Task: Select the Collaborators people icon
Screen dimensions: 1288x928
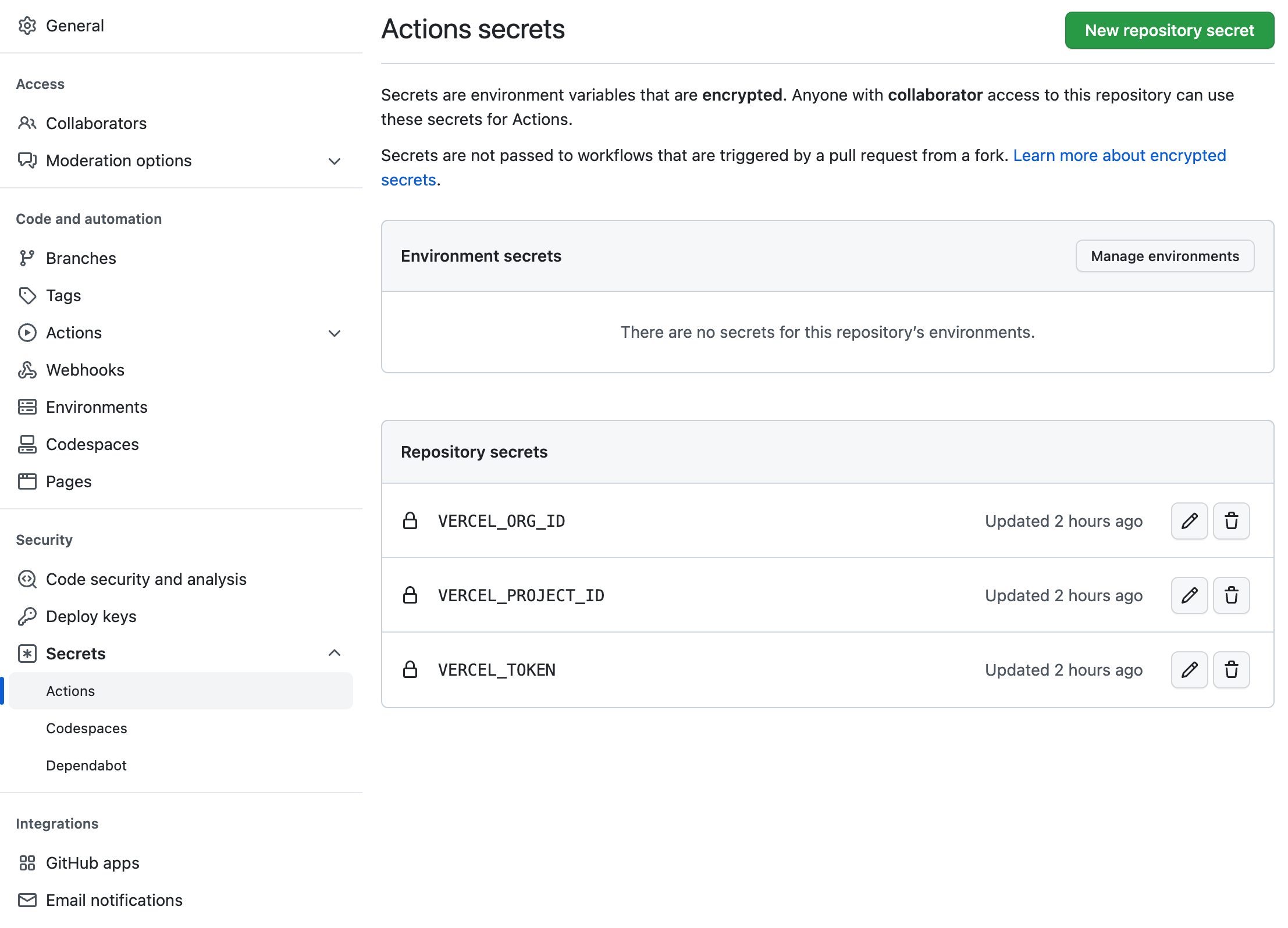Action: click(x=27, y=123)
